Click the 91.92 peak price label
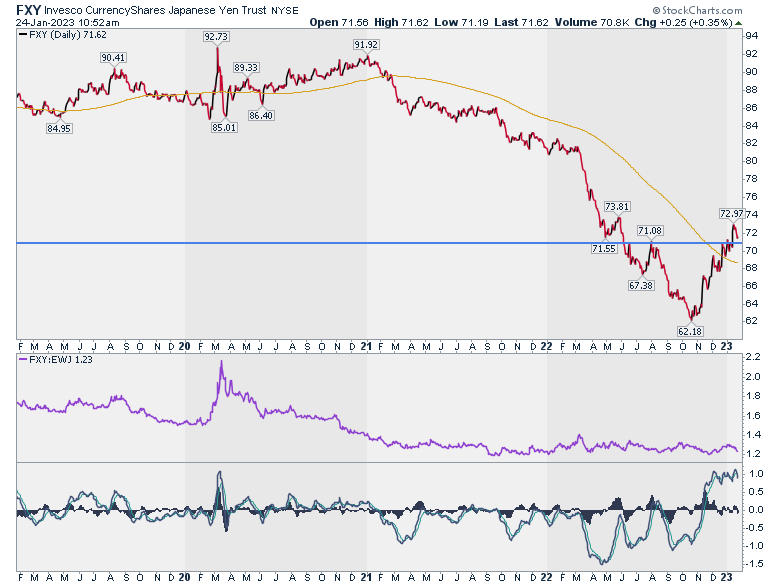Viewport: 780px width, 586px height. point(366,45)
